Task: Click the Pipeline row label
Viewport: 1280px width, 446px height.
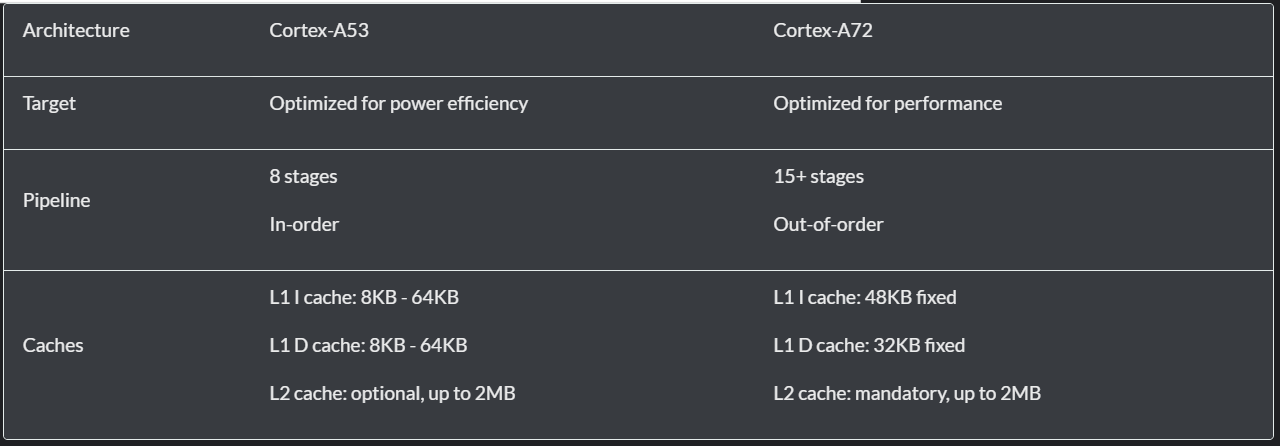Action: (x=56, y=200)
